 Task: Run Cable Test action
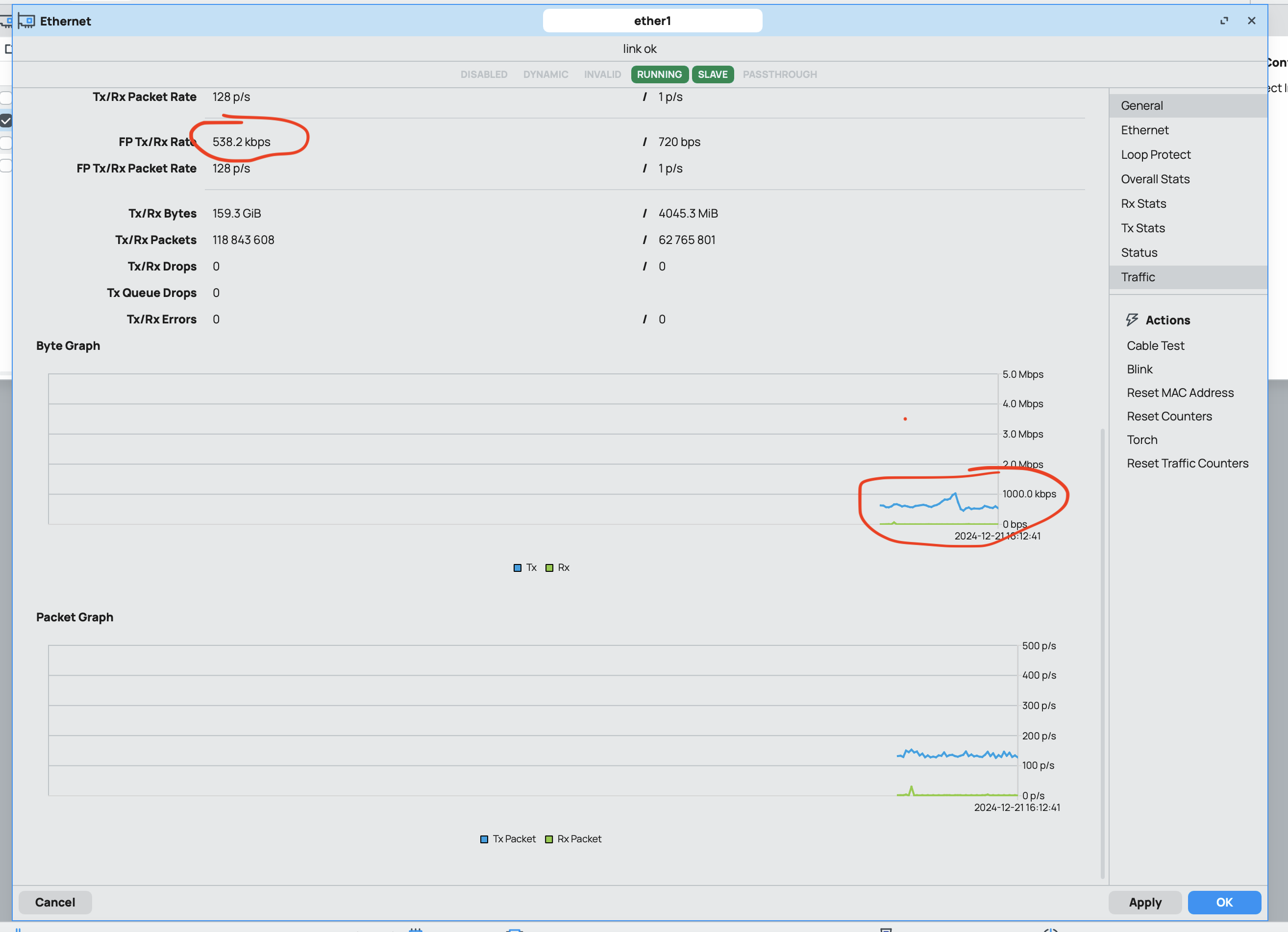click(x=1155, y=345)
